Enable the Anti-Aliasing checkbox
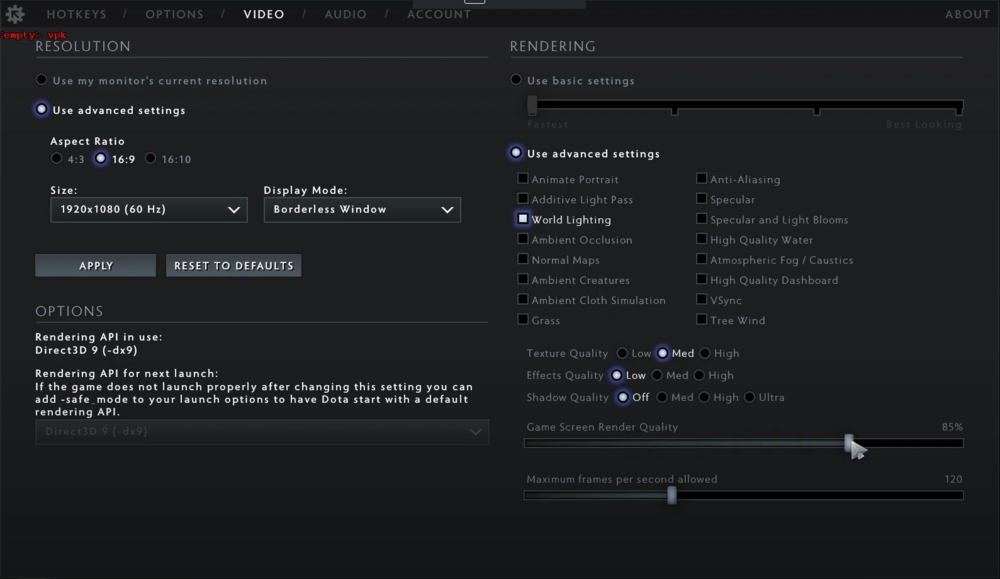The height and width of the screenshot is (579, 1000). point(702,179)
